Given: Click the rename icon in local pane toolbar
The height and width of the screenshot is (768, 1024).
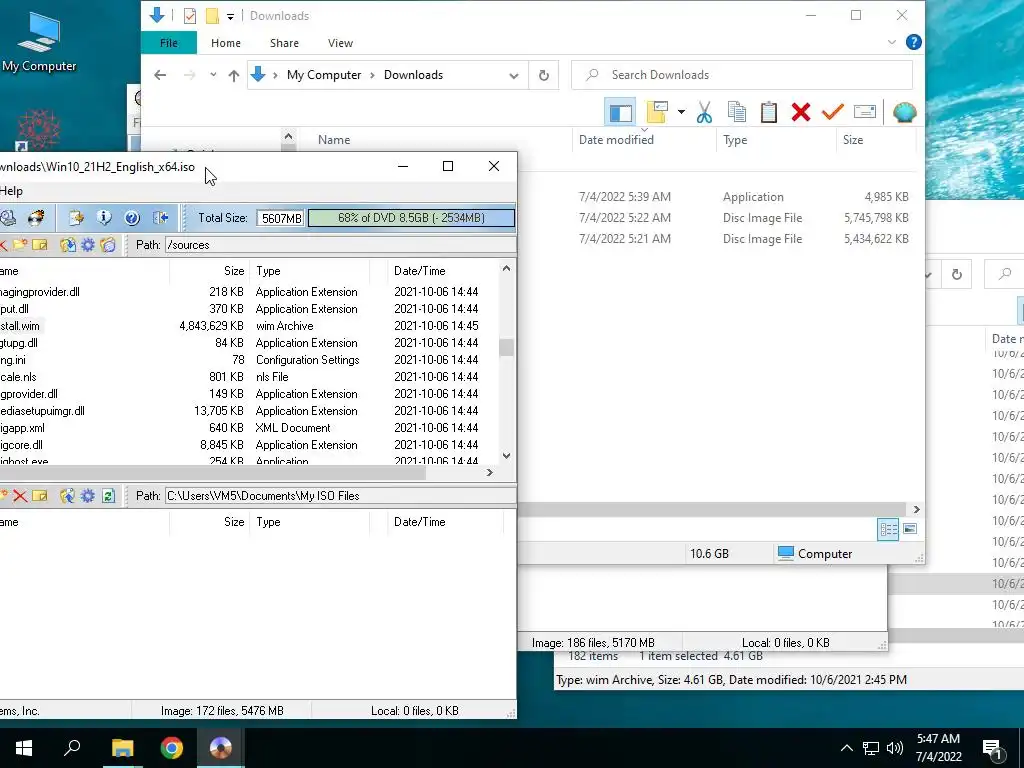Looking at the screenshot, I should [40, 496].
